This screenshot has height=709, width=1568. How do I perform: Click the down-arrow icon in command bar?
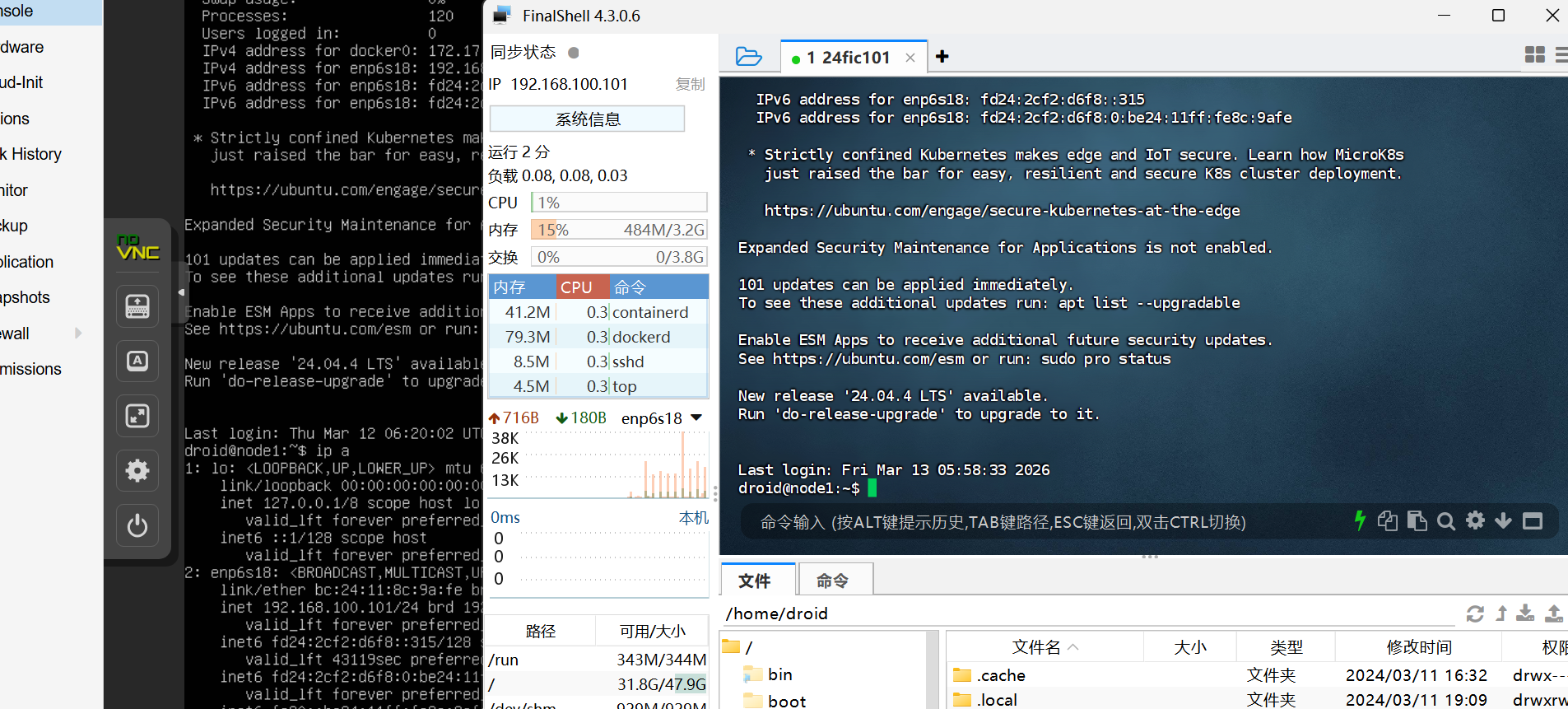(x=1503, y=520)
